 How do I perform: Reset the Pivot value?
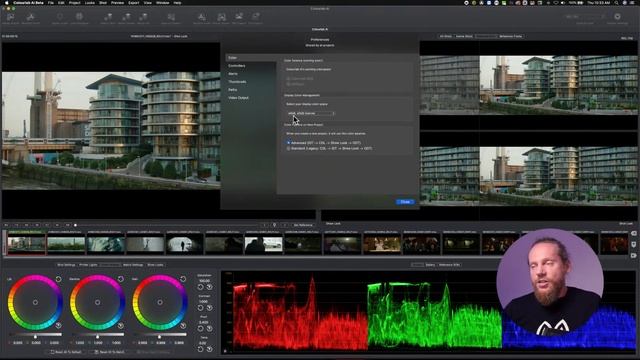point(200,328)
